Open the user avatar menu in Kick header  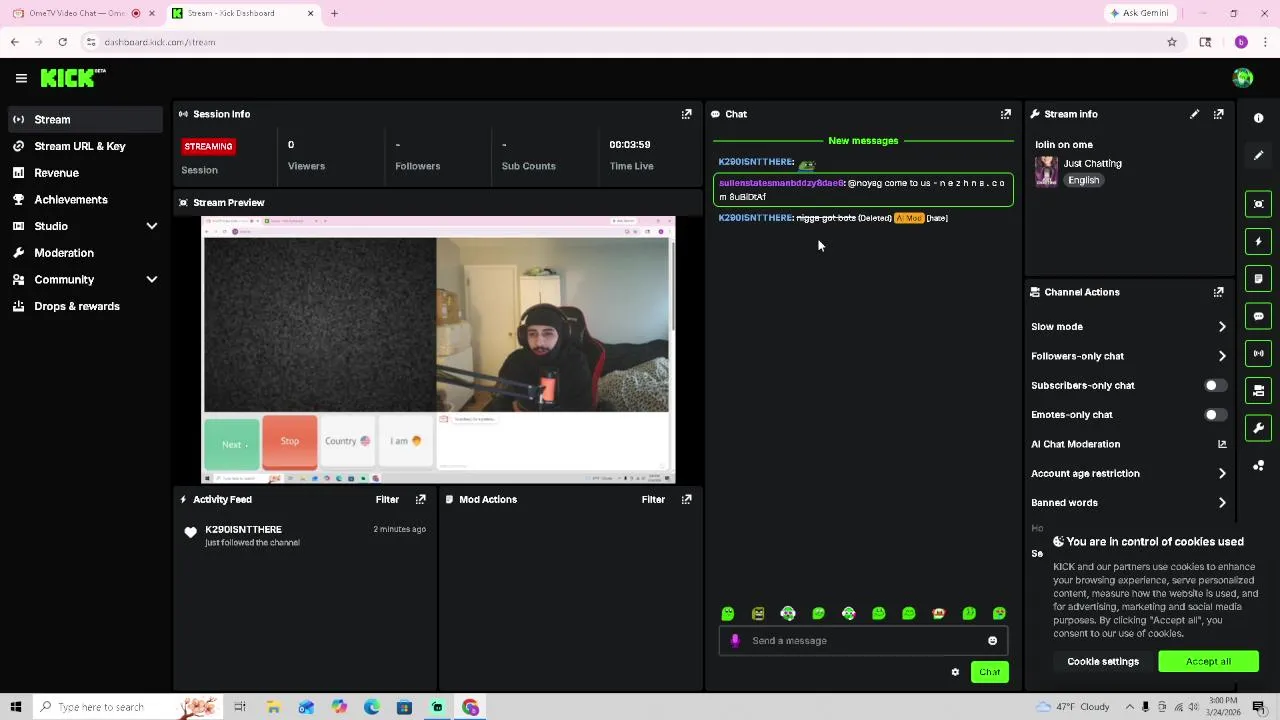[x=1243, y=78]
